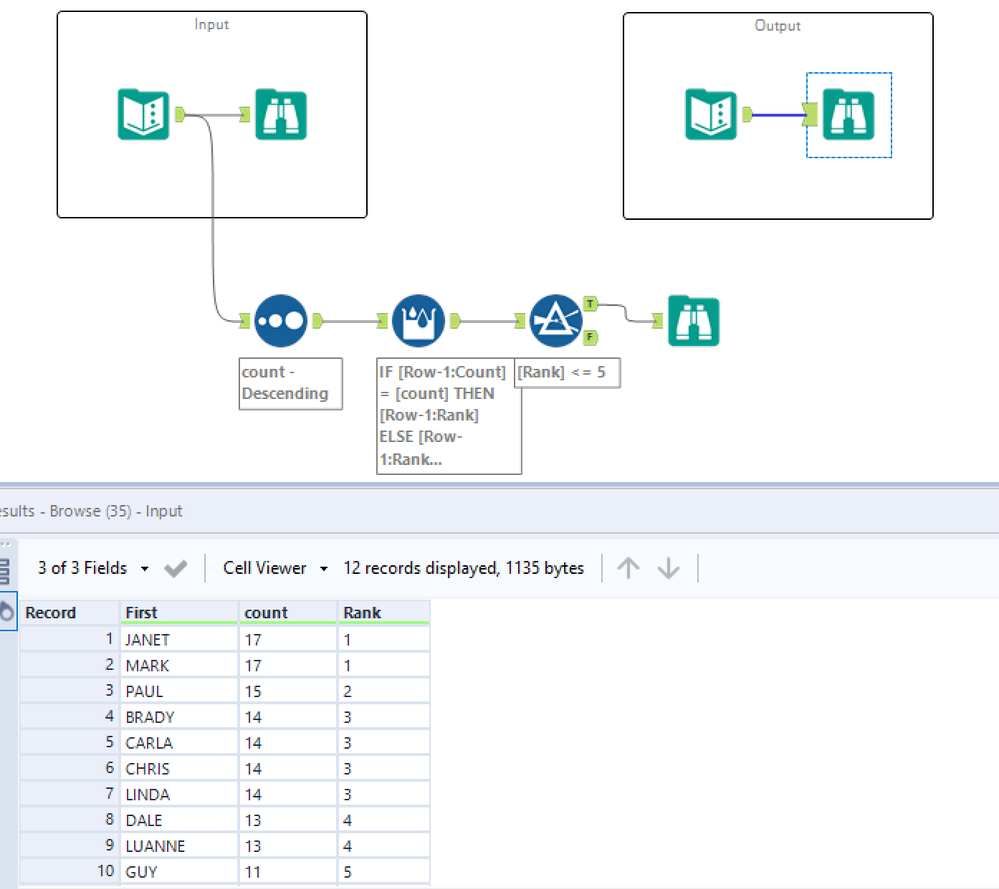Screen dimensions: 999x889
Task: Click the '[Rank] <= 5' annotation
Action: (567, 372)
